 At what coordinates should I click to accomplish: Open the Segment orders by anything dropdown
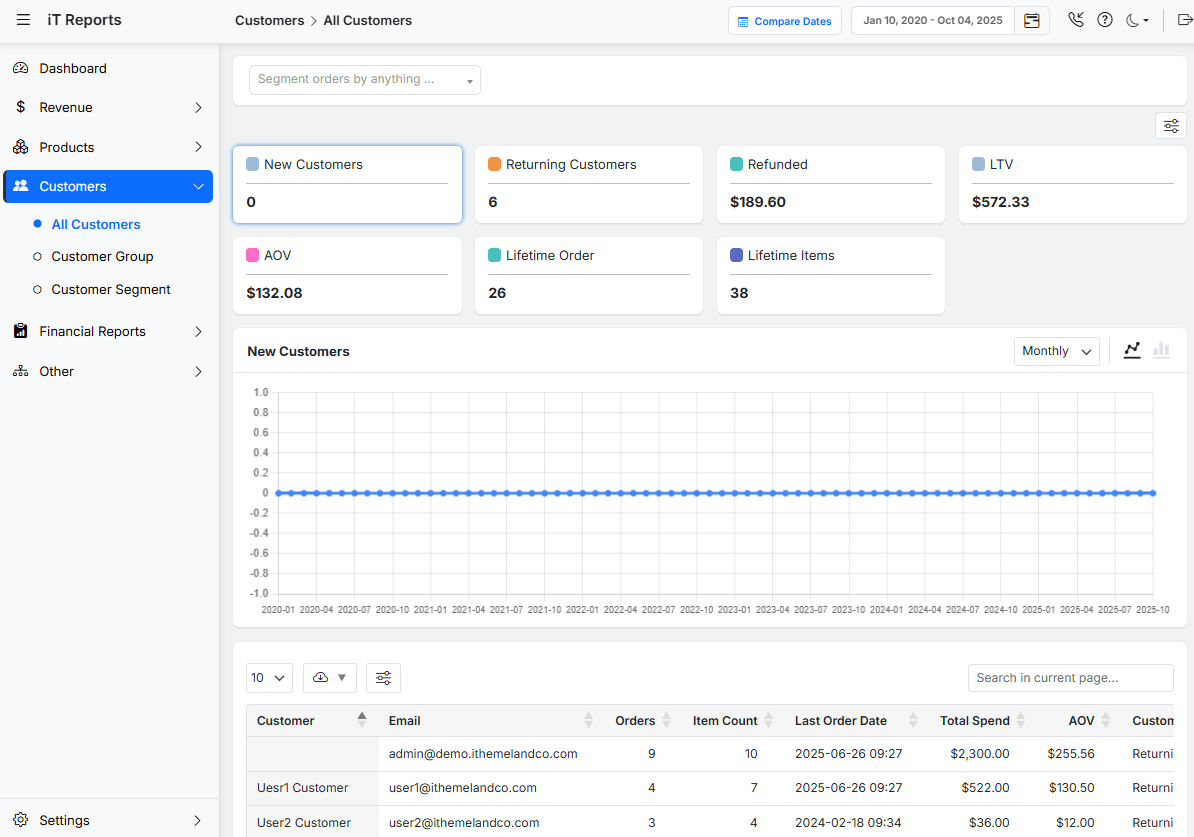click(364, 79)
